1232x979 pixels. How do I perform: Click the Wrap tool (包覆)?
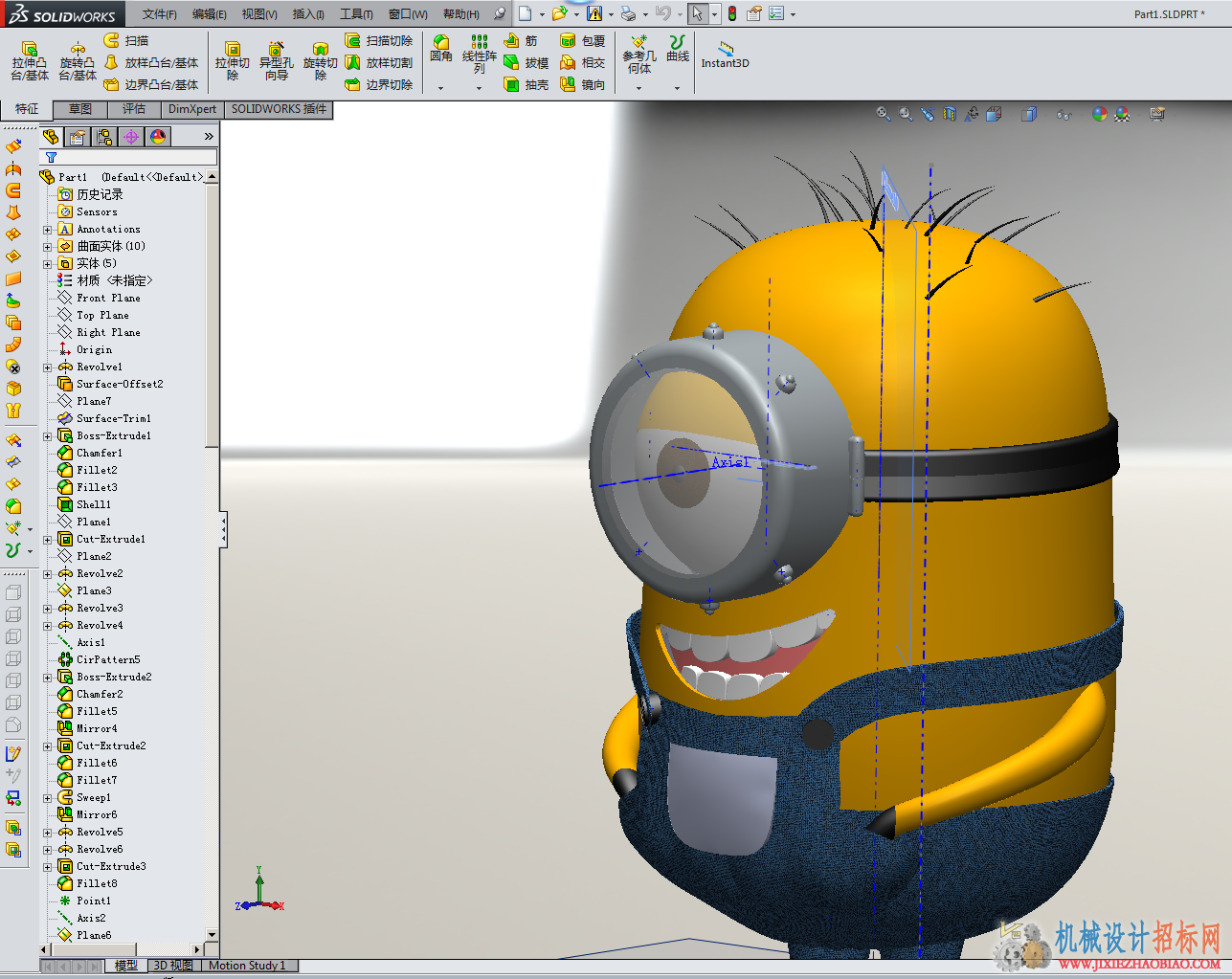(x=583, y=40)
